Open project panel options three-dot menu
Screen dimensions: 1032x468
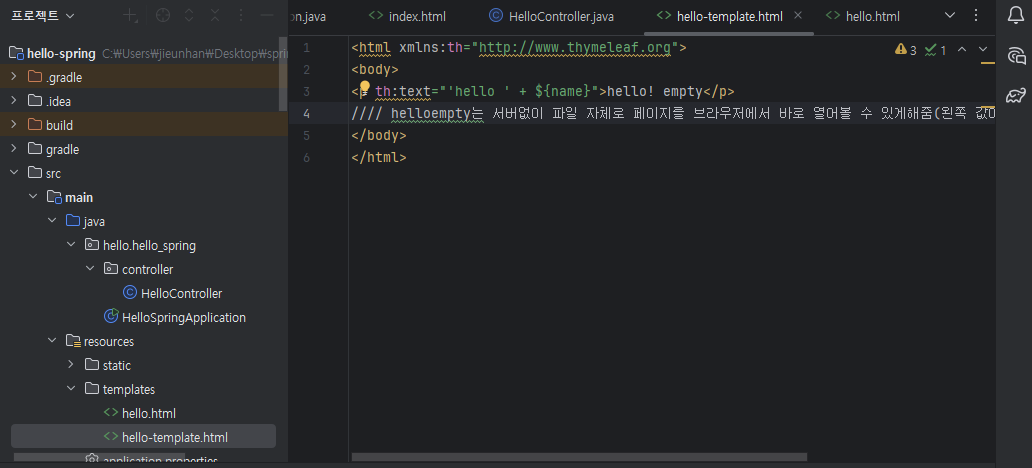coord(241,16)
